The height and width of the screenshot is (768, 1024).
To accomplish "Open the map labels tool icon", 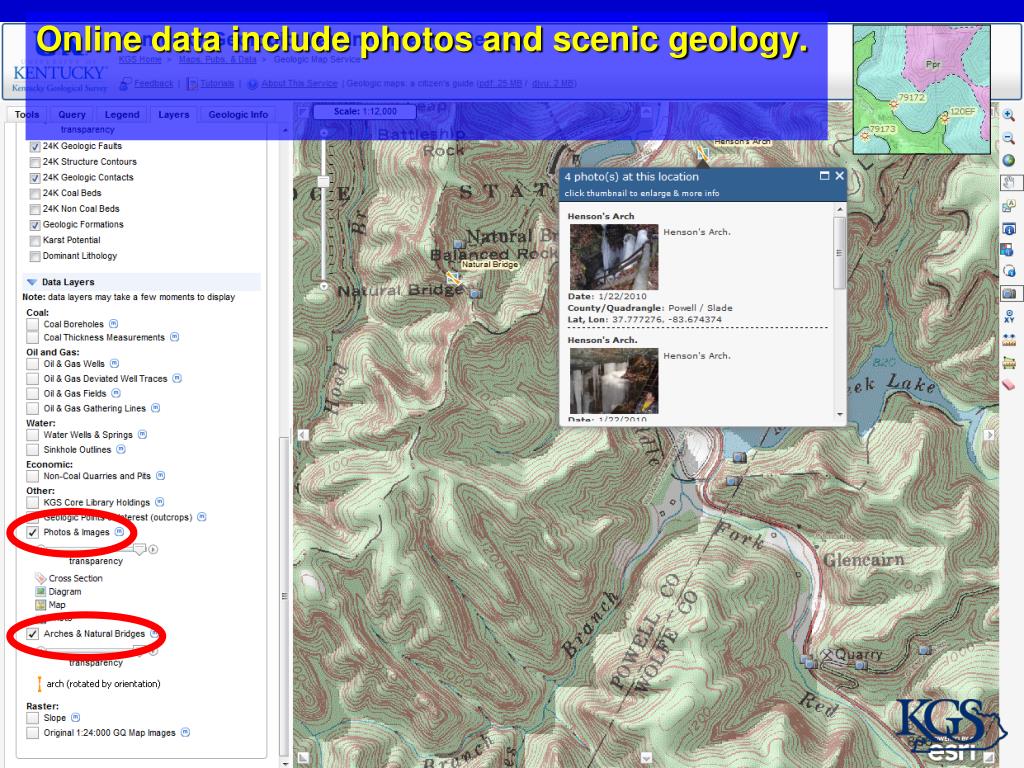I will coord(1008,206).
